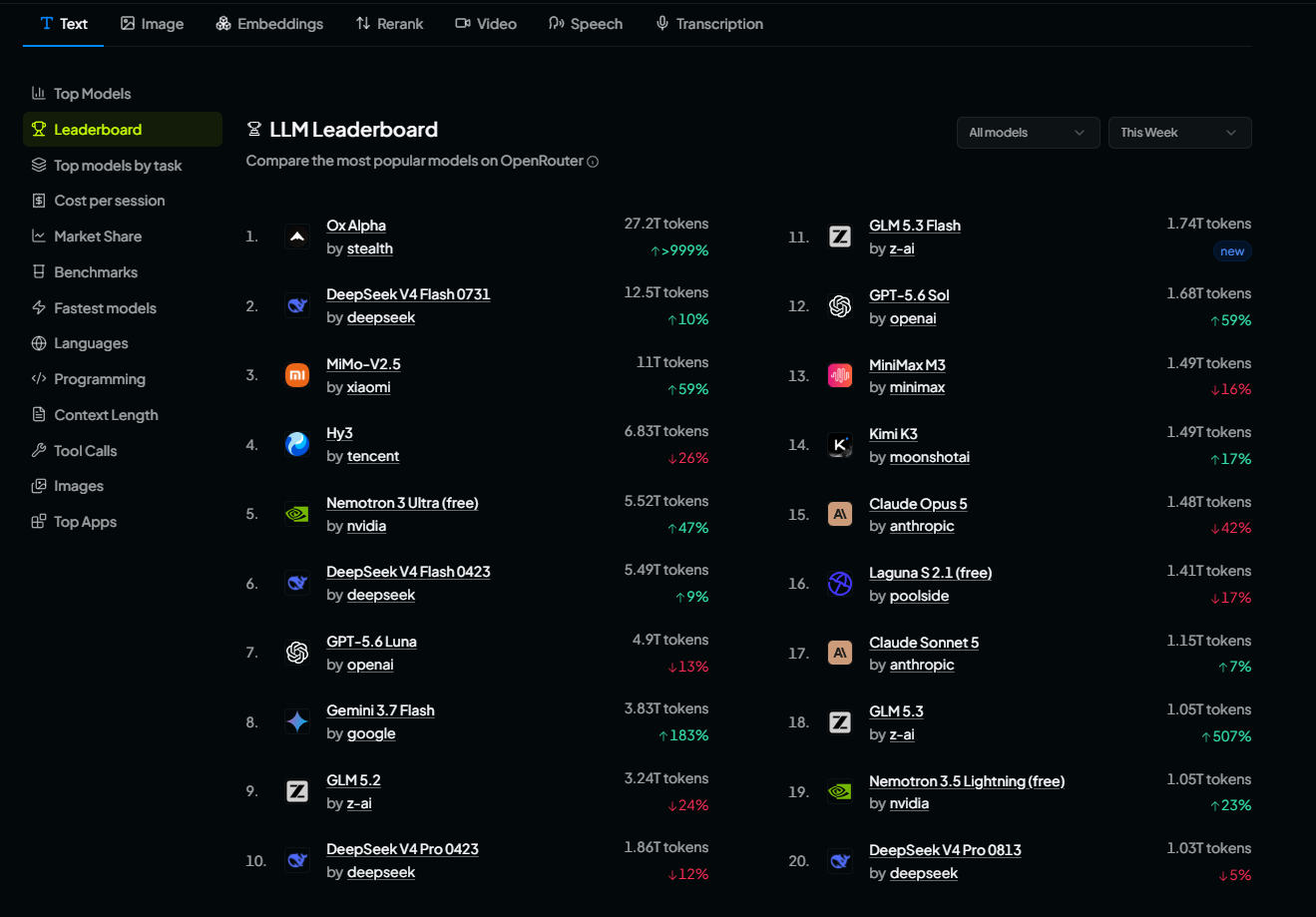Viewport: 1316px width, 917px height.
Task: Click the GPT-5.6 Sol model link
Action: pos(909,295)
